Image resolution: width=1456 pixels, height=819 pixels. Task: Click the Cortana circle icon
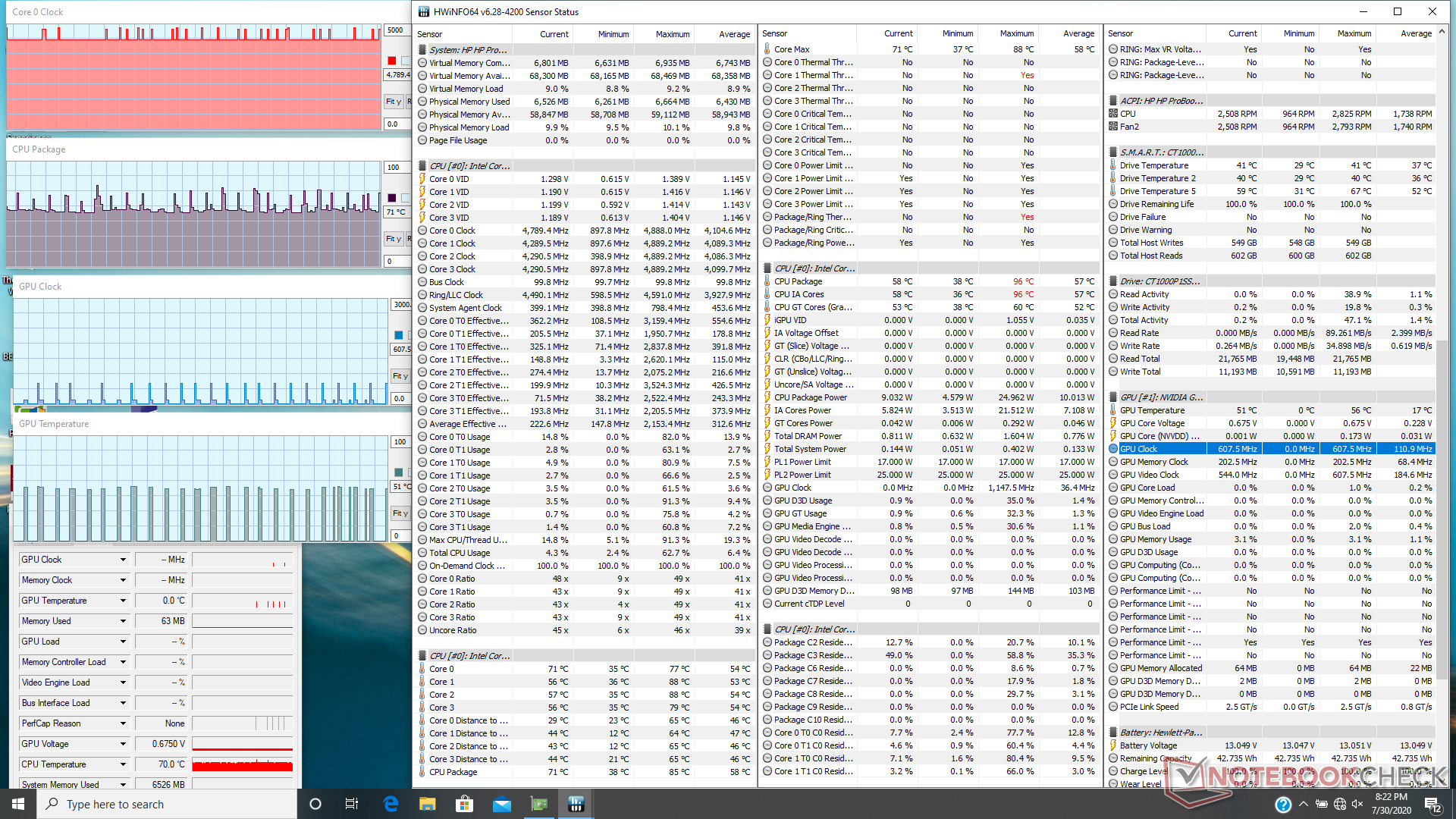tap(315, 804)
